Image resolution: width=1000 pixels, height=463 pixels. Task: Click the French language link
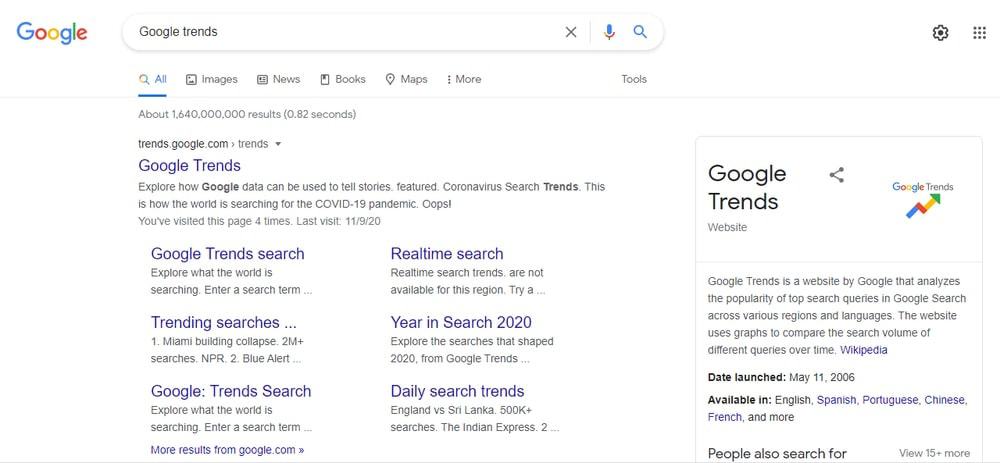[724, 417]
